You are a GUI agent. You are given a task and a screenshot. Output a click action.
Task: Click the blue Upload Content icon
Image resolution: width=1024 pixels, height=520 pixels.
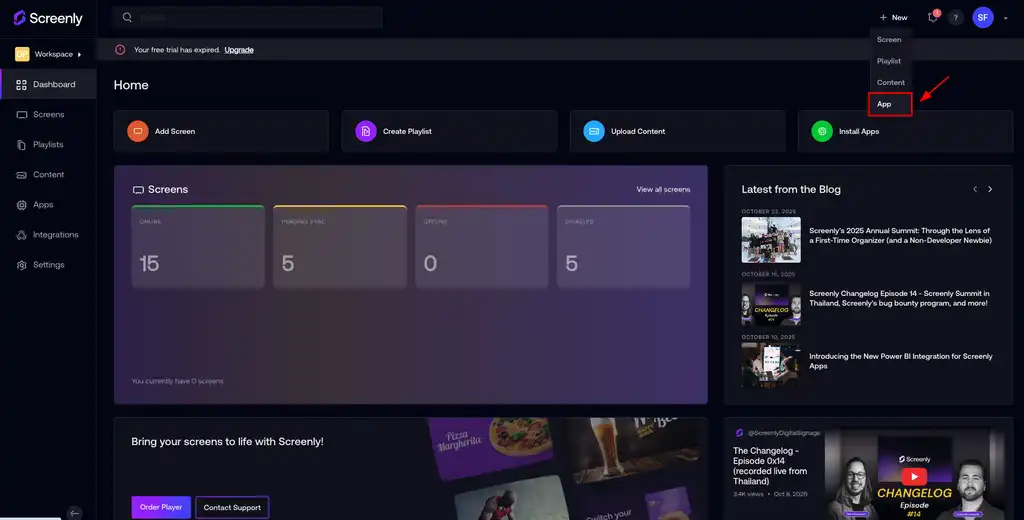tap(594, 131)
